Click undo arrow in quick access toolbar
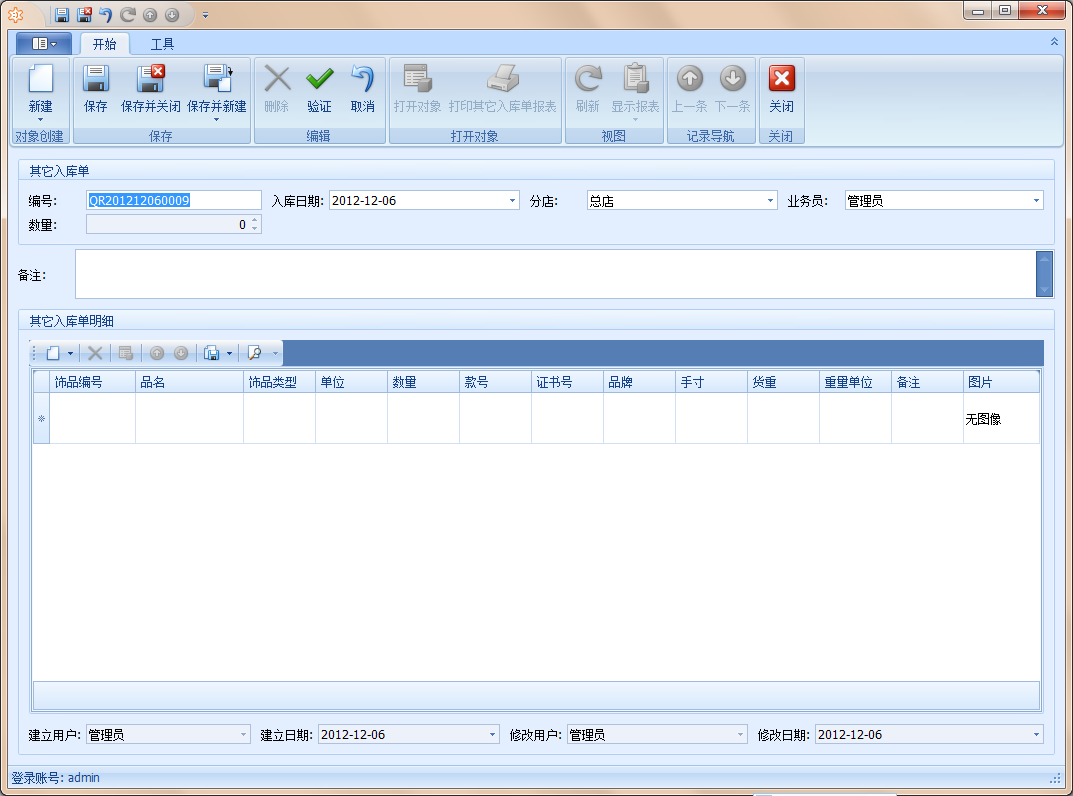This screenshot has height=796, width=1073. pos(105,14)
